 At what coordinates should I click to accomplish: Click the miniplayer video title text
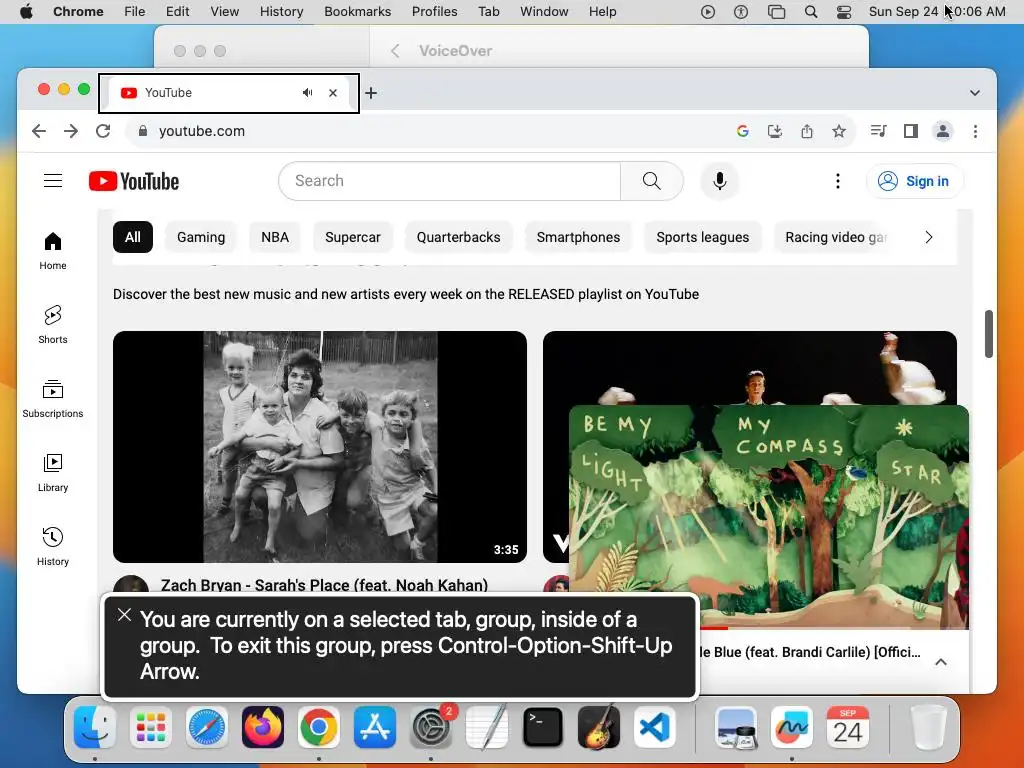[809, 652]
